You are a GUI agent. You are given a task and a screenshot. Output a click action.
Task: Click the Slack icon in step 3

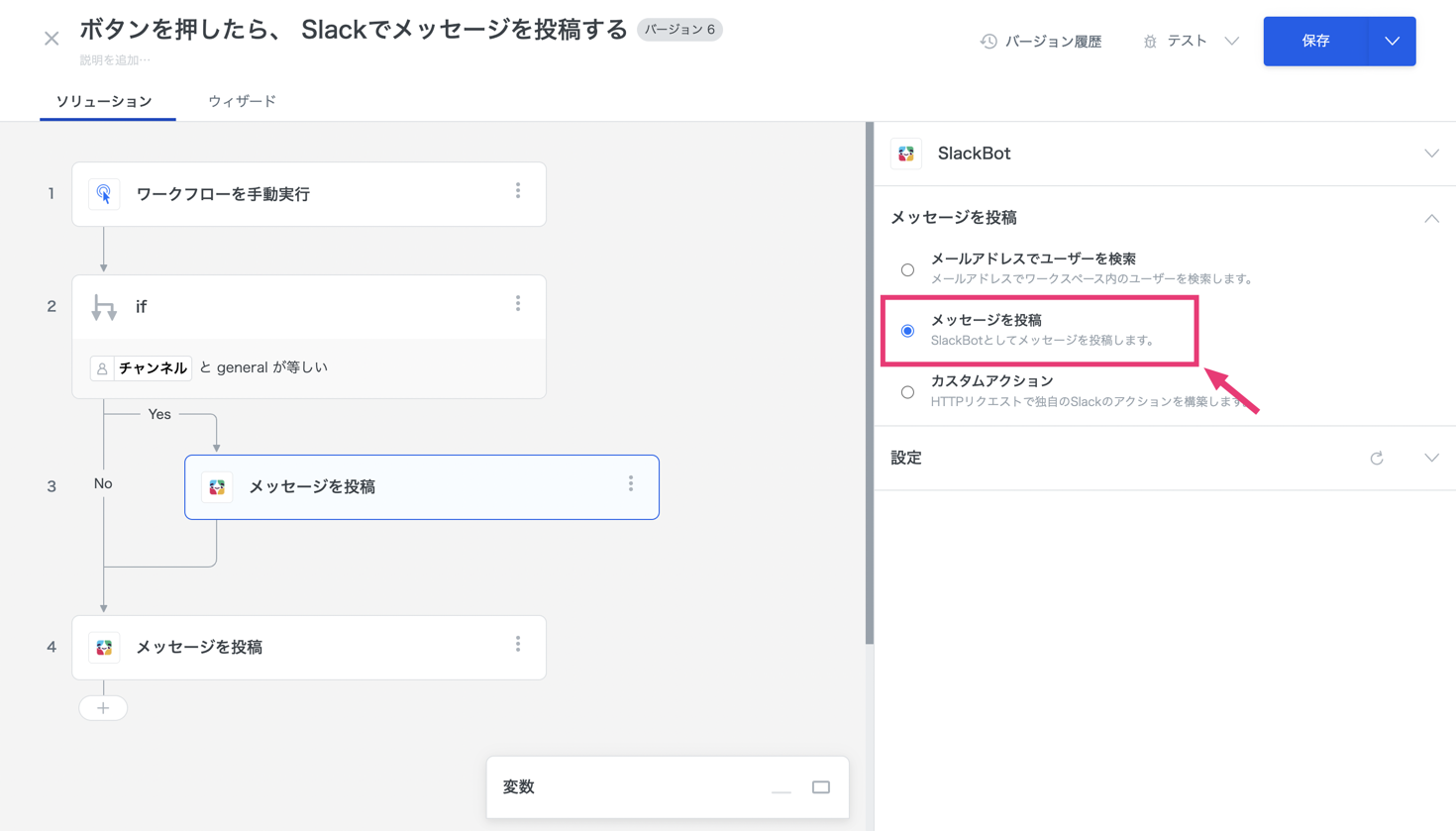point(217,487)
